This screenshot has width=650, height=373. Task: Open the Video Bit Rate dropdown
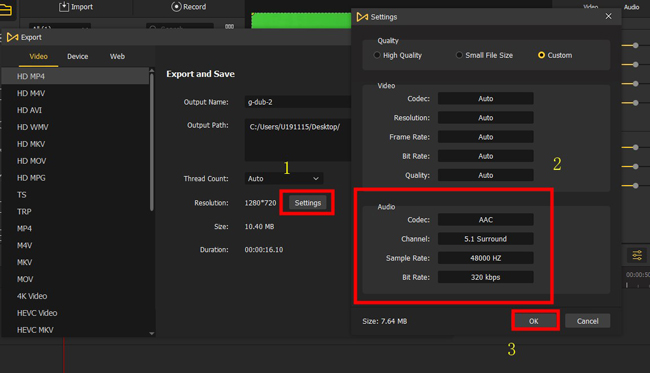[x=485, y=156]
